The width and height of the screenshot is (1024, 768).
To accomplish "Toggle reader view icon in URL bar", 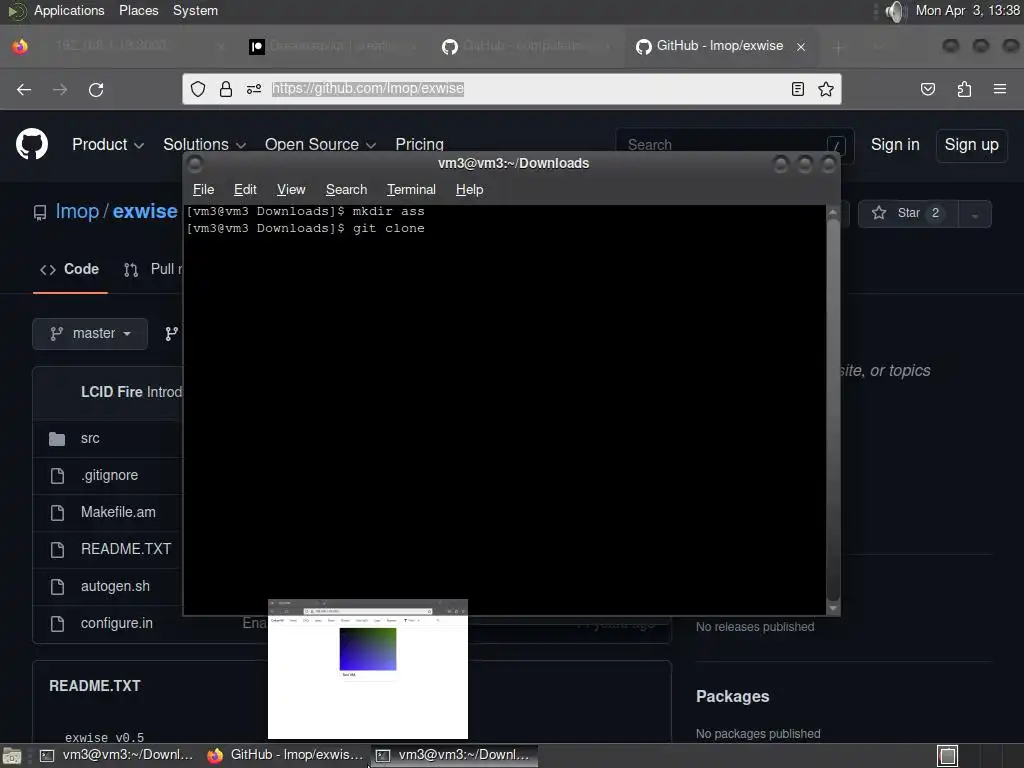I will coord(797,89).
